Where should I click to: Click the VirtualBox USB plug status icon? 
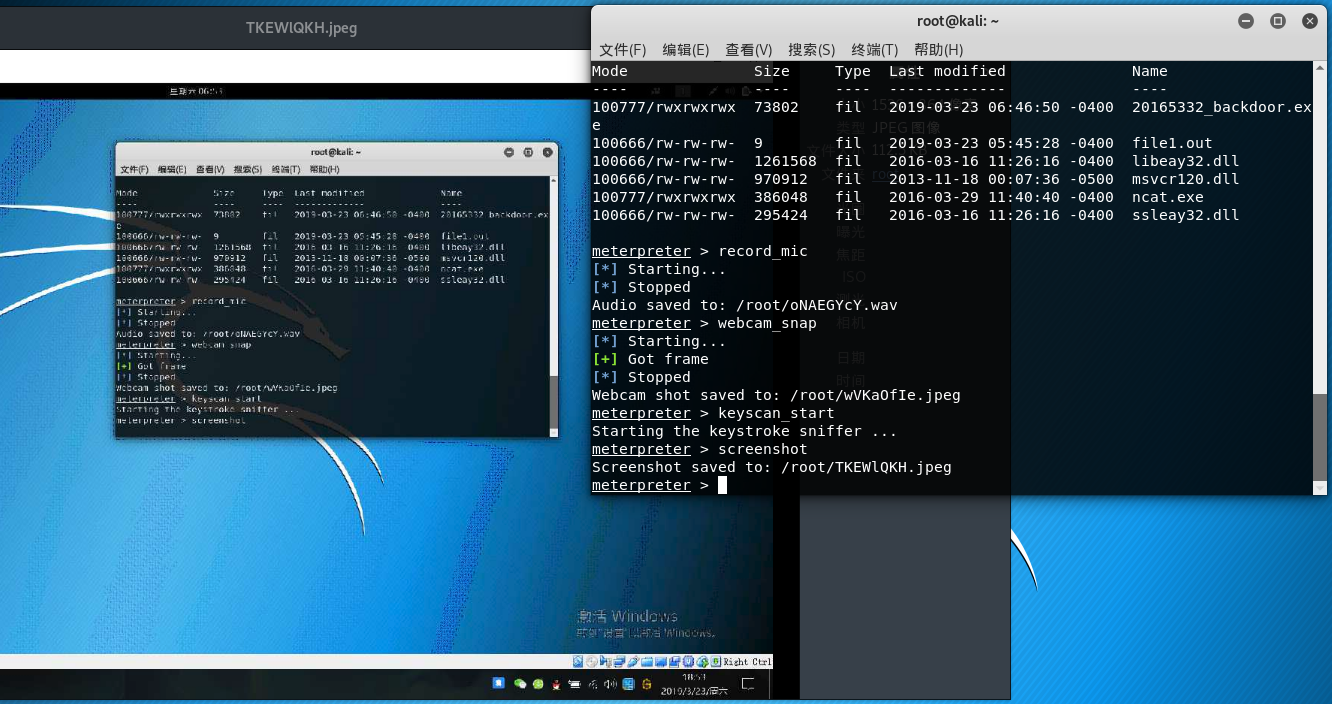633,662
